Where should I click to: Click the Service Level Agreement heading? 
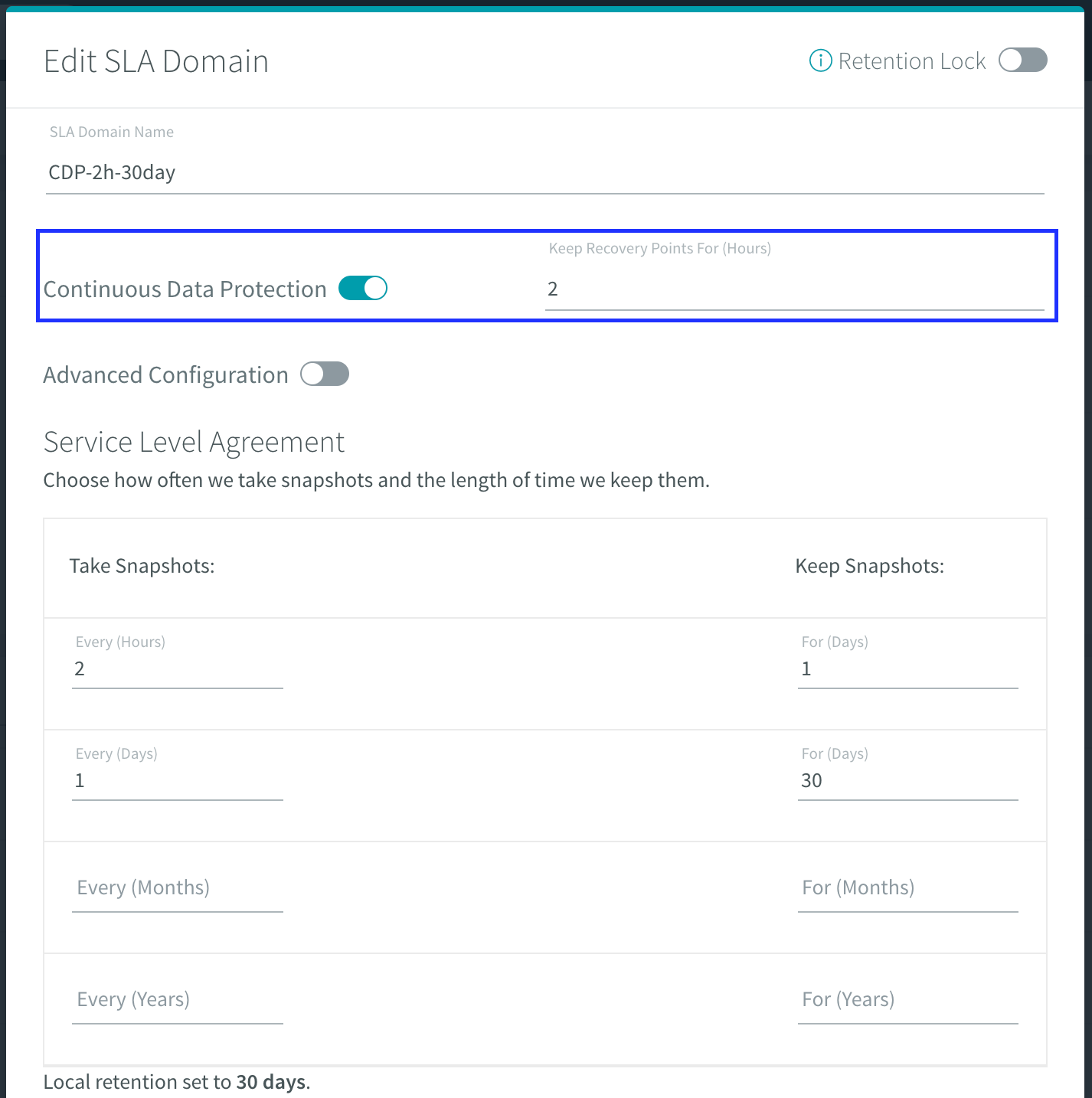(x=194, y=443)
